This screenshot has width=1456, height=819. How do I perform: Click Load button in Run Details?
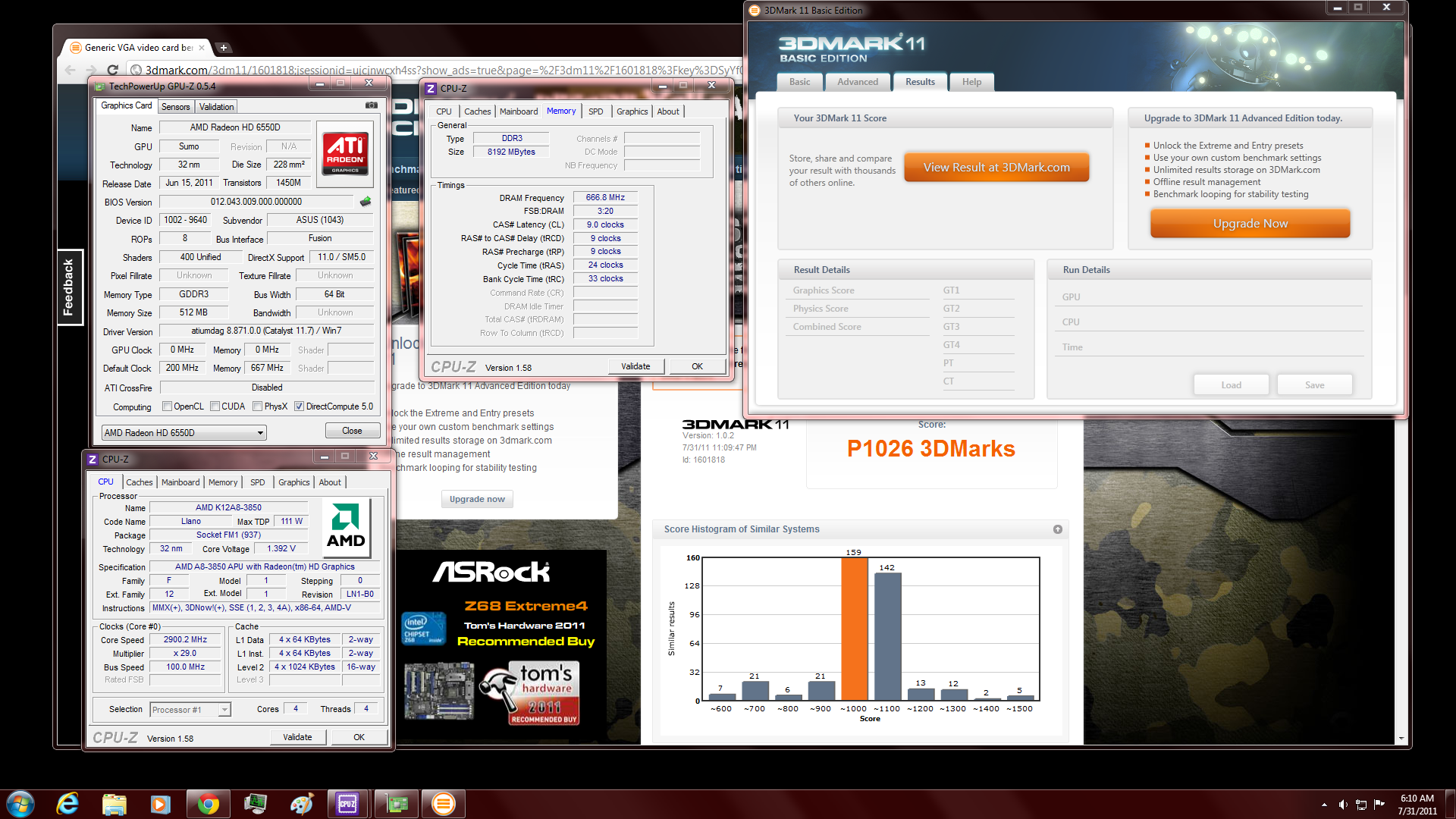(1231, 385)
